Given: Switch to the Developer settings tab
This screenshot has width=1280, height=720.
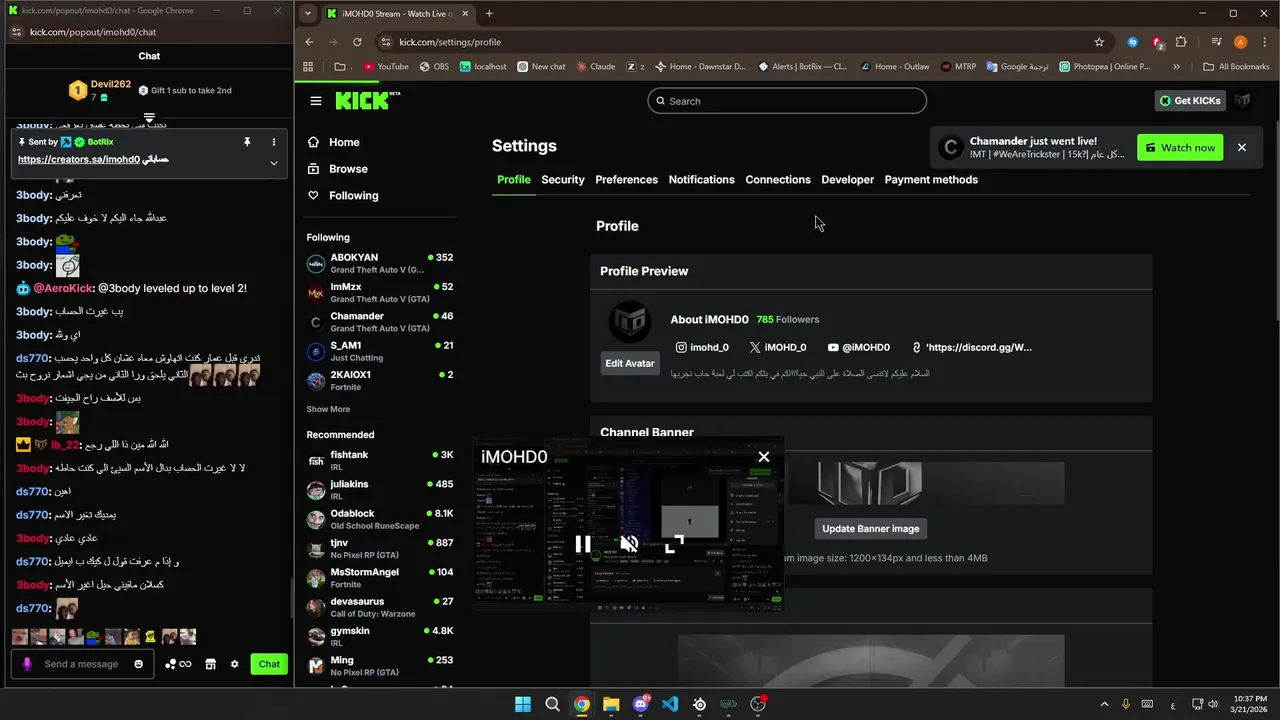Looking at the screenshot, I should coord(847,180).
